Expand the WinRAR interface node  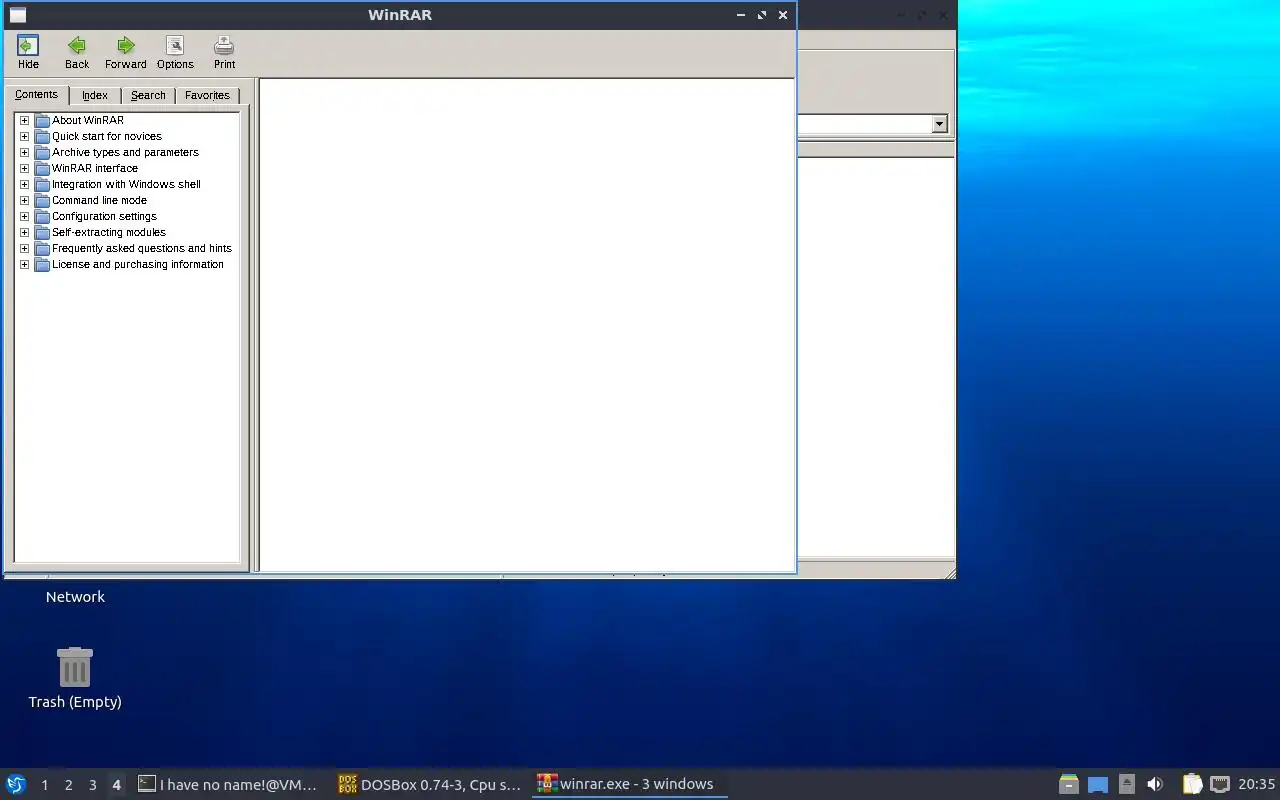click(25, 168)
